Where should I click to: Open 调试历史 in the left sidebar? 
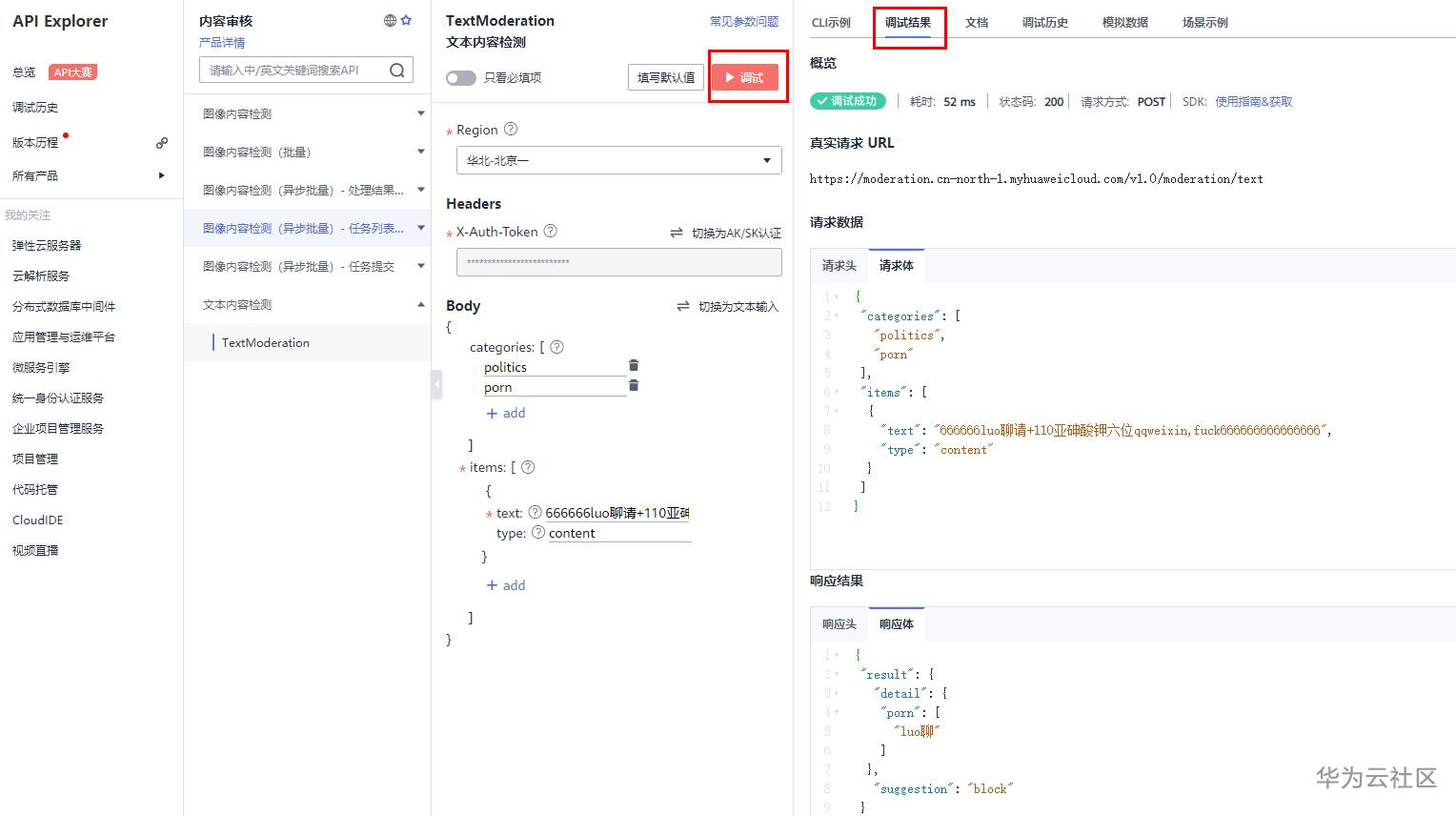35,108
